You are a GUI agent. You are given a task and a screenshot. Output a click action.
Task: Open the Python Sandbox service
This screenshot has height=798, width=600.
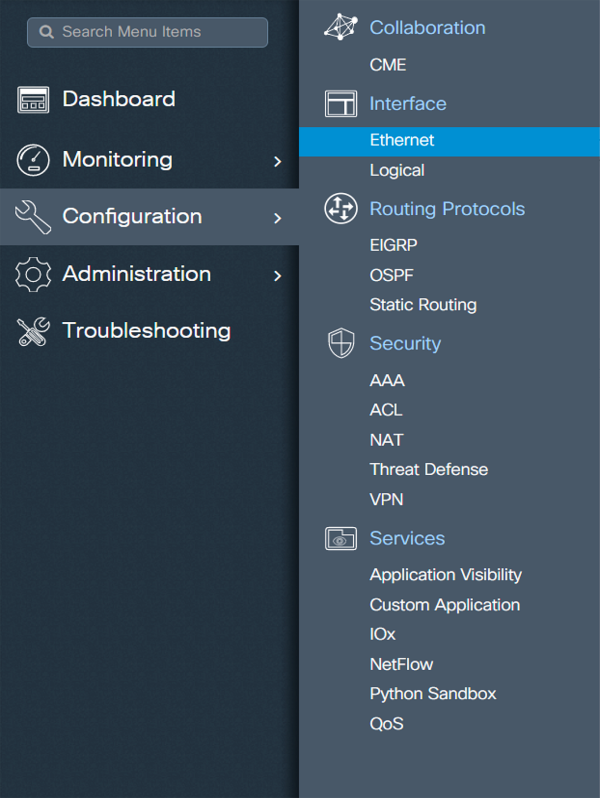[x=432, y=694]
